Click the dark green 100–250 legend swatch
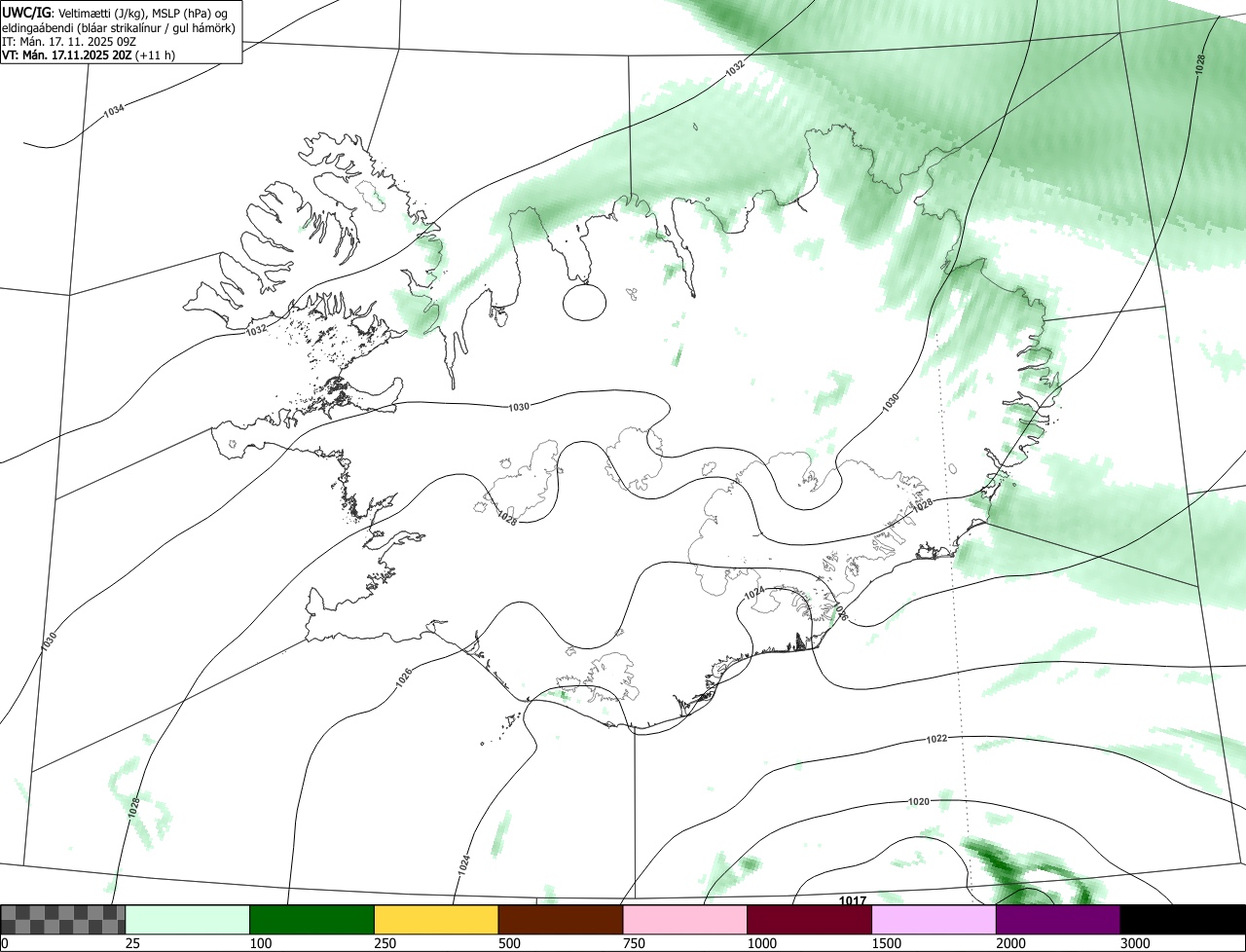Image resolution: width=1246 pixels, height=952 pixels. 312,920
